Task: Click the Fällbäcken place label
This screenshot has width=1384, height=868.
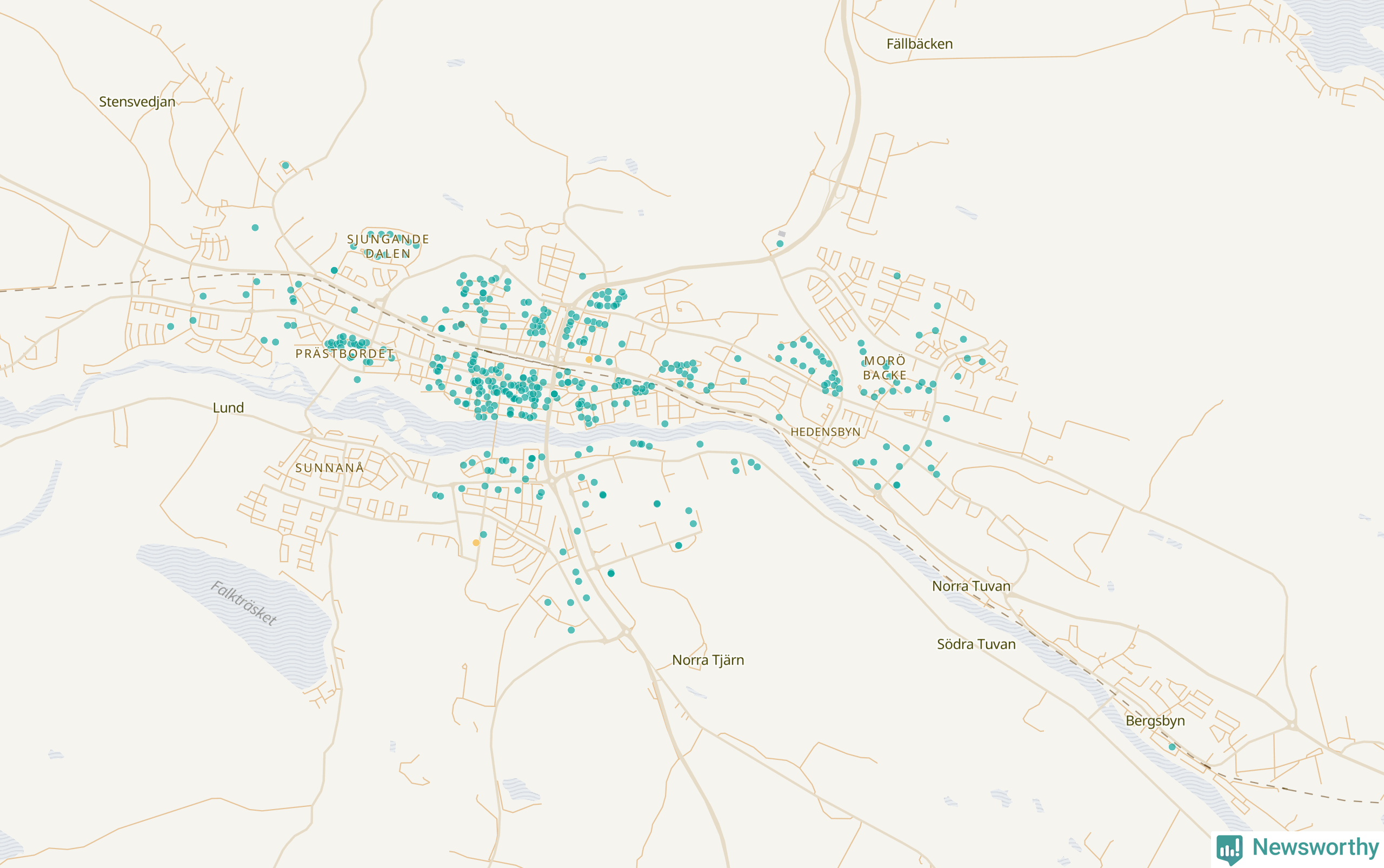Action: coord(920,44)
